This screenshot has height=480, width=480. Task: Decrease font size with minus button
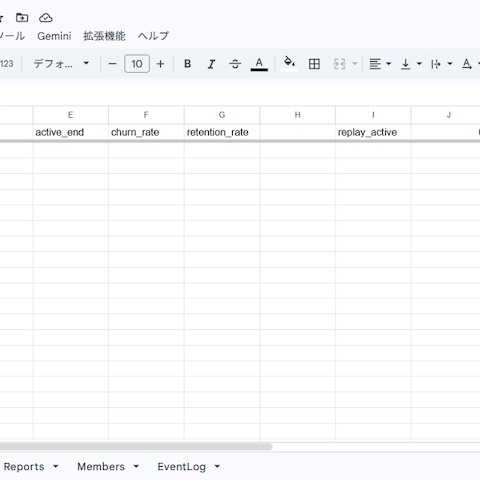point(113,64)
